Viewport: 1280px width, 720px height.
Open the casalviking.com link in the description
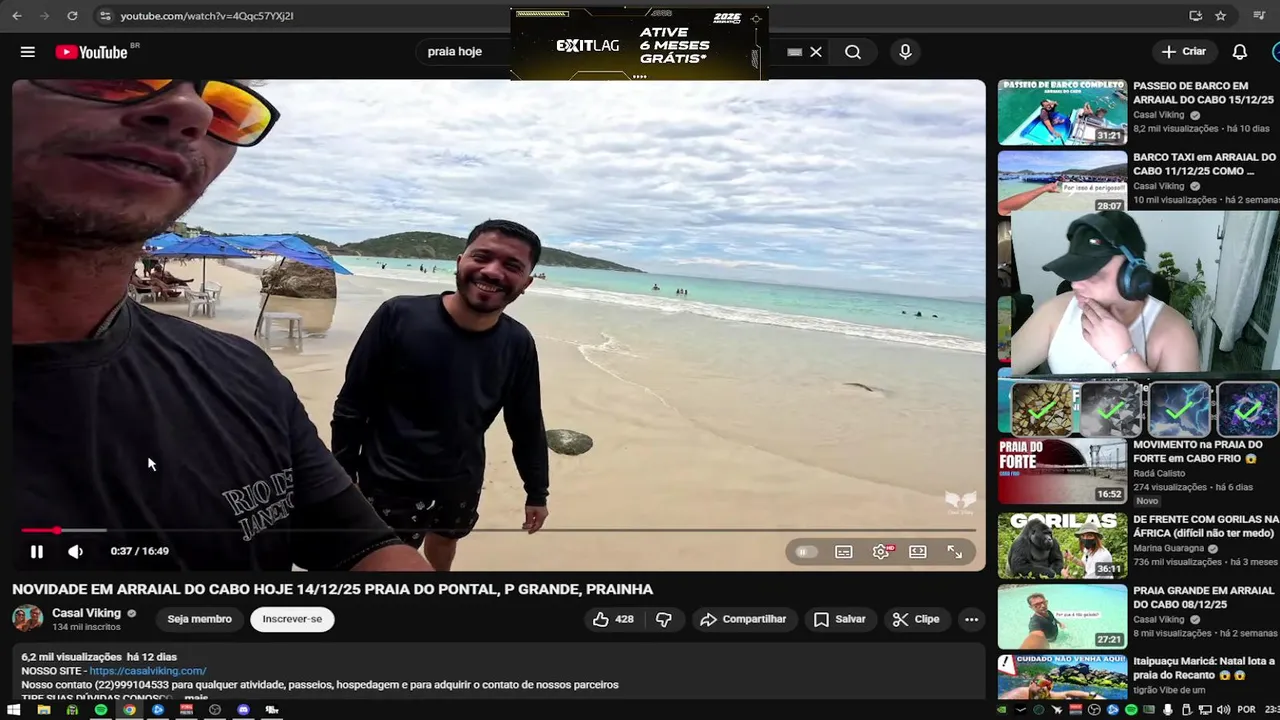click(148, 671)
